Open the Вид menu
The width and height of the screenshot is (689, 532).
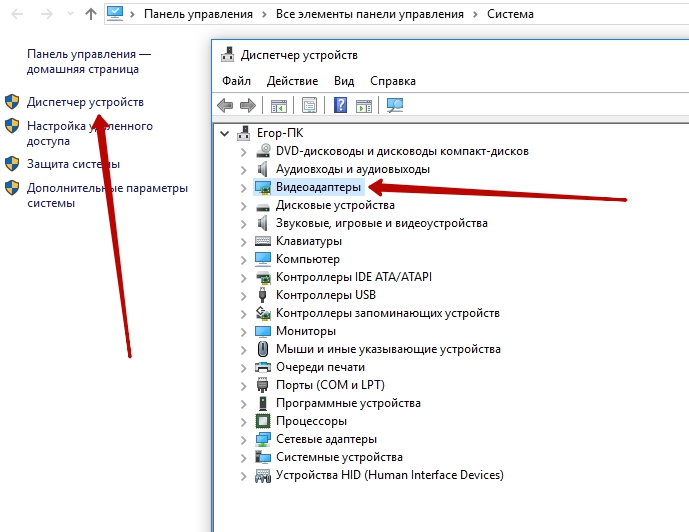coord(344,81)
